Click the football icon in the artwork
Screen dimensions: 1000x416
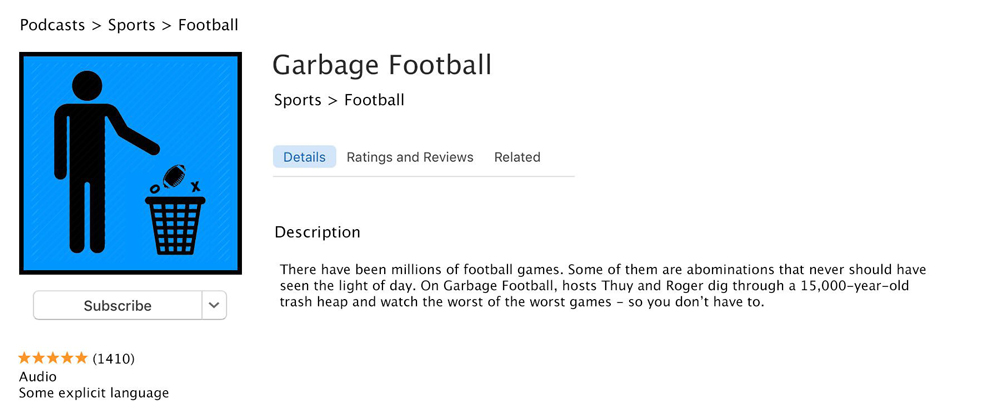coord(174,176)
